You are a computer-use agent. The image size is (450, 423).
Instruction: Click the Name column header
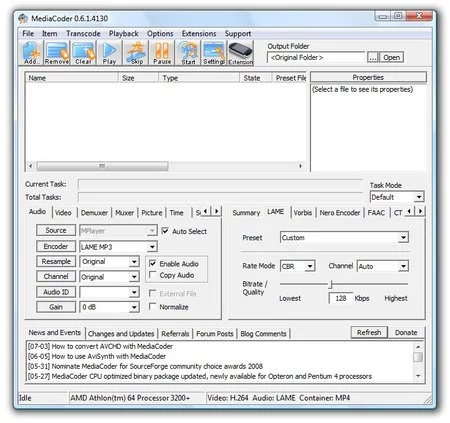click(71, 78)
